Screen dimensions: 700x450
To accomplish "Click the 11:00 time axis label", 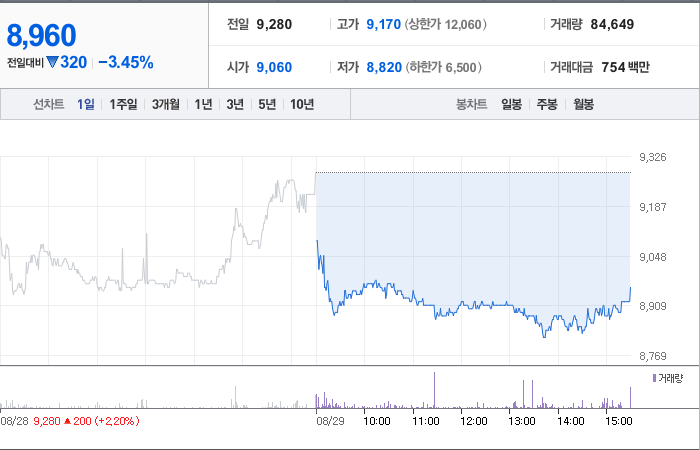I will coord(426,421).
